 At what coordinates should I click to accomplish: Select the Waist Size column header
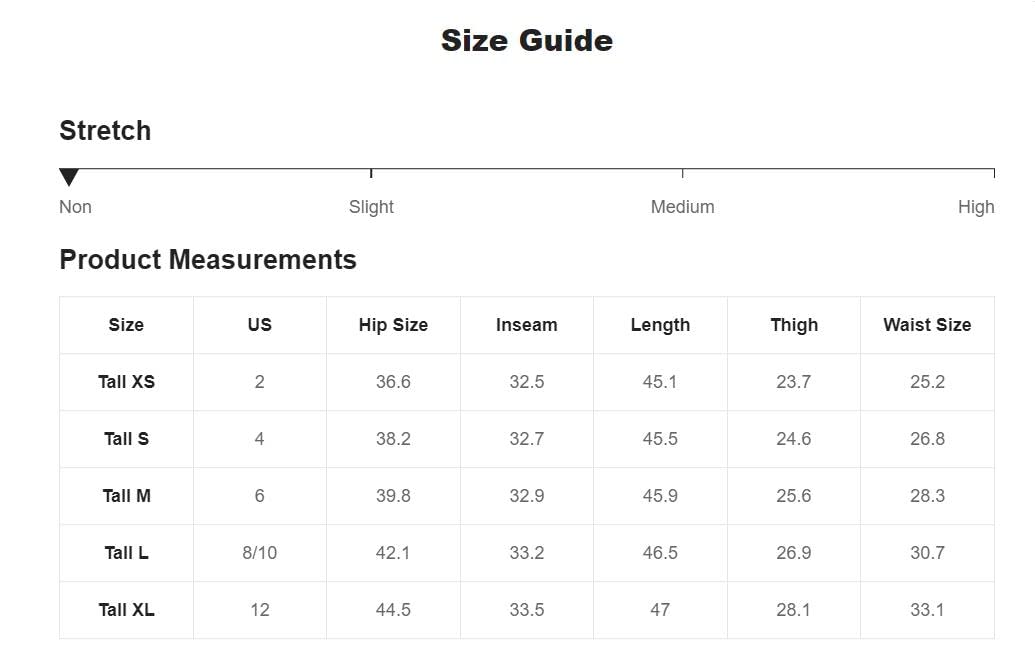pos(927,325)
